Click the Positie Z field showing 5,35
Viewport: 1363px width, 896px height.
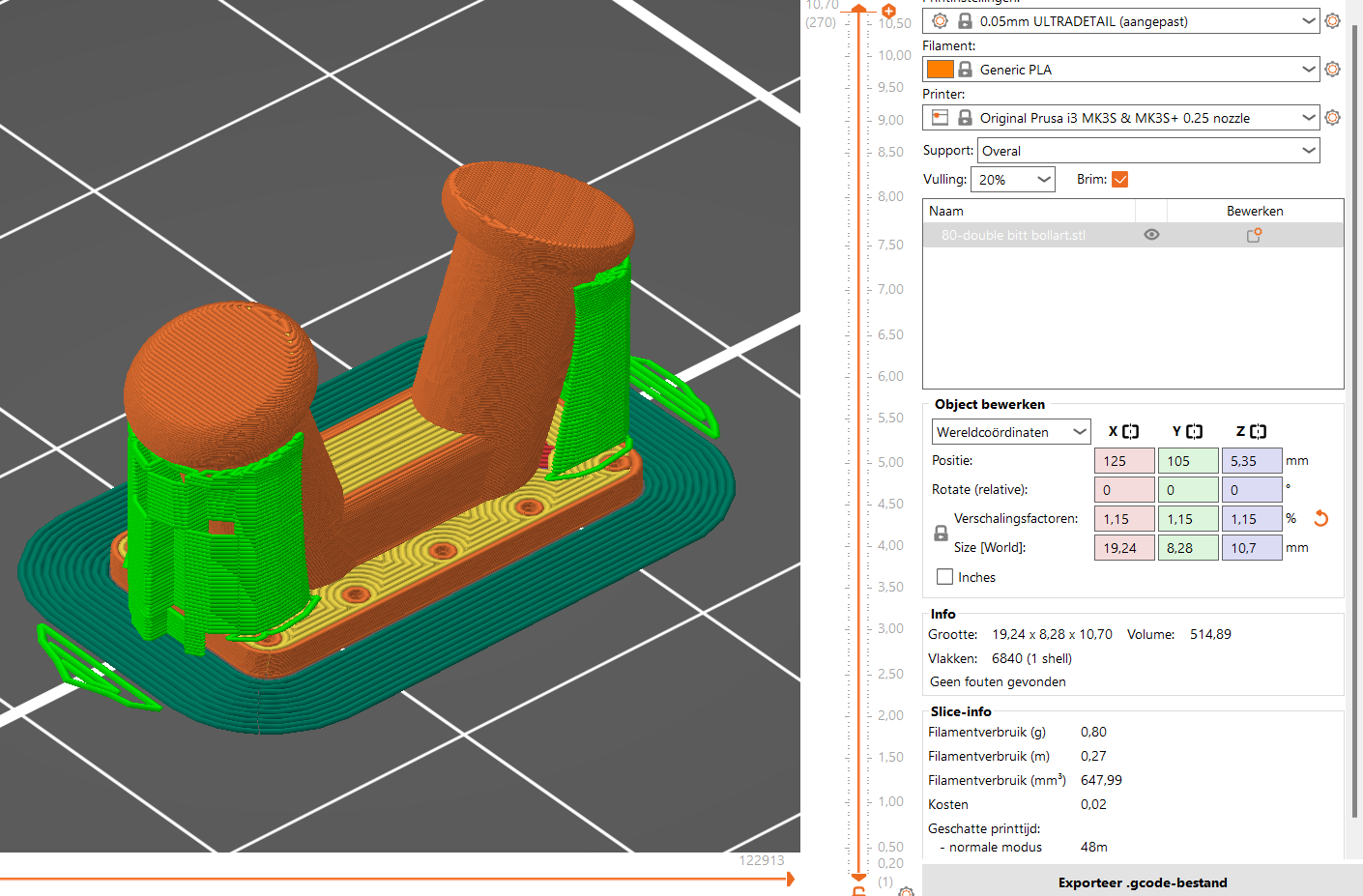tap(1252, 461)
